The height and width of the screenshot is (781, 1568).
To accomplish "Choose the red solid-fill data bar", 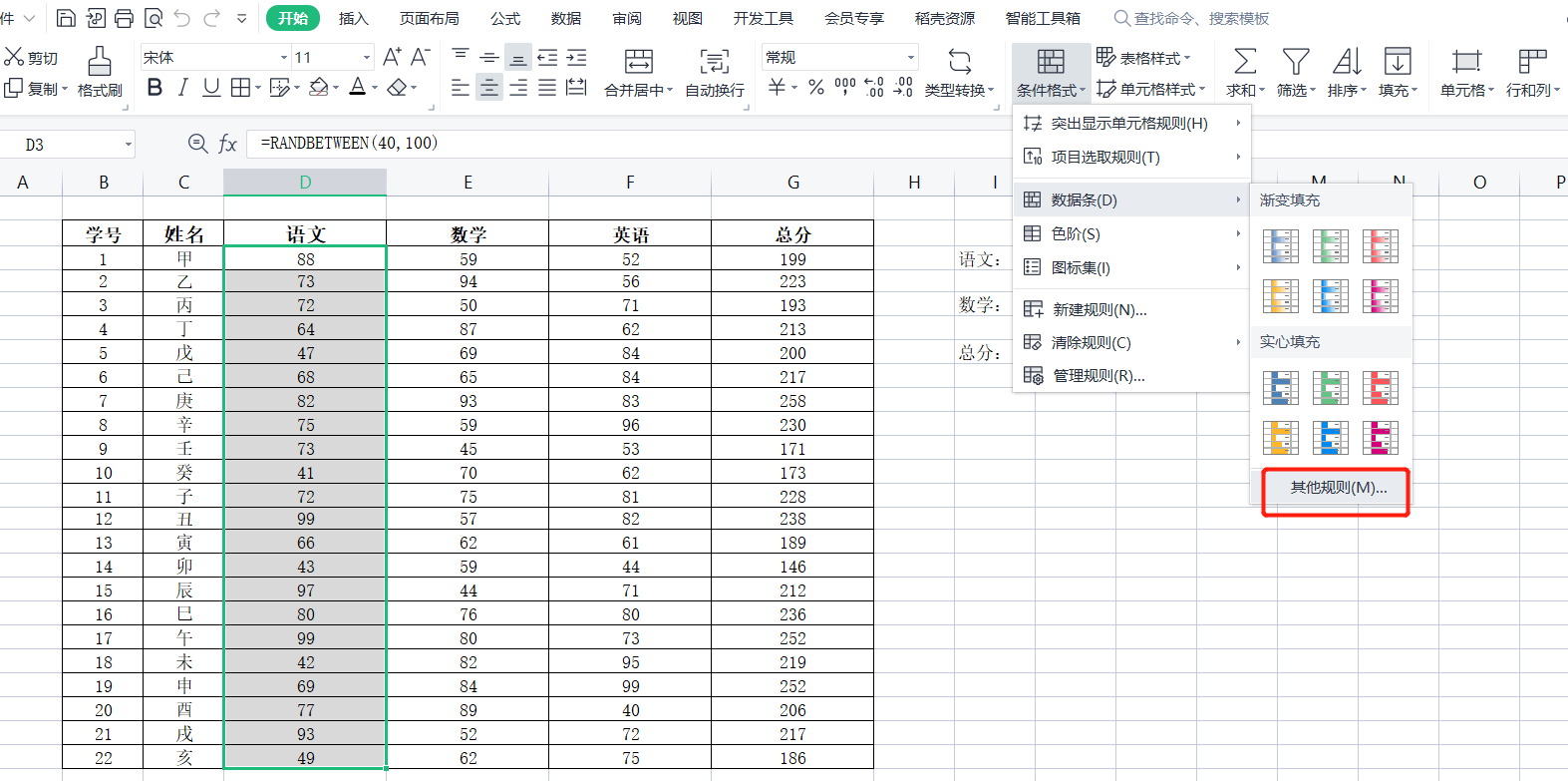I will point(1381,387).
